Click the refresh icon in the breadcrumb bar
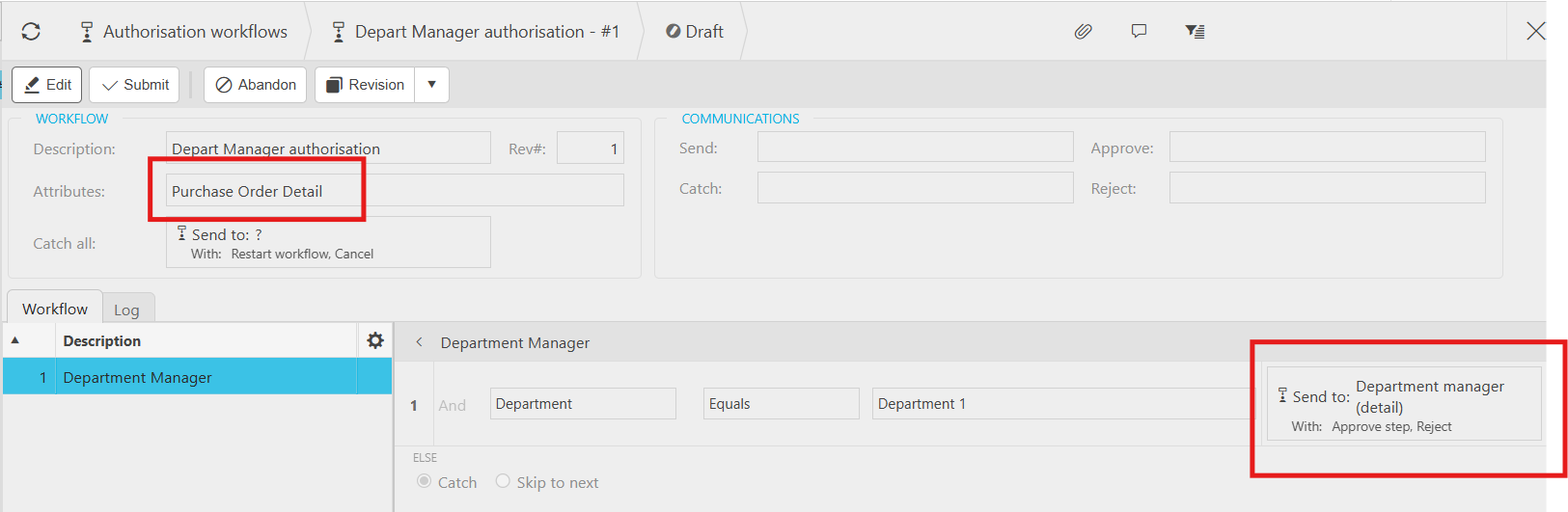The height and width of the screenshot is (512, 1568). coord(31,32)
